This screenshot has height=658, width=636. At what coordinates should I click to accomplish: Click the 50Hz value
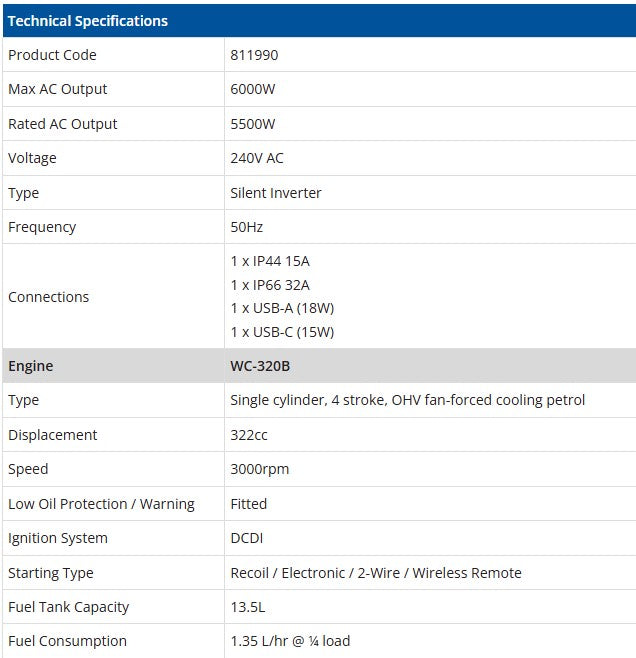point(246,227)
